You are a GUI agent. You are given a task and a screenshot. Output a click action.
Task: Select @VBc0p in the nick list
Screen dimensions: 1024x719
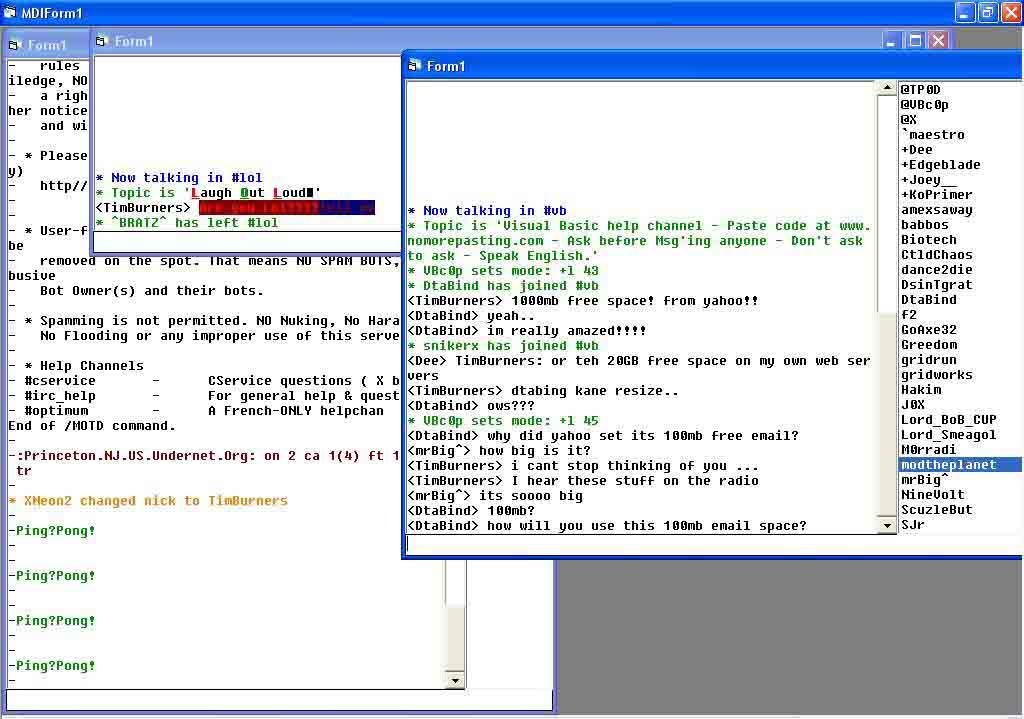tap(924, 105)
